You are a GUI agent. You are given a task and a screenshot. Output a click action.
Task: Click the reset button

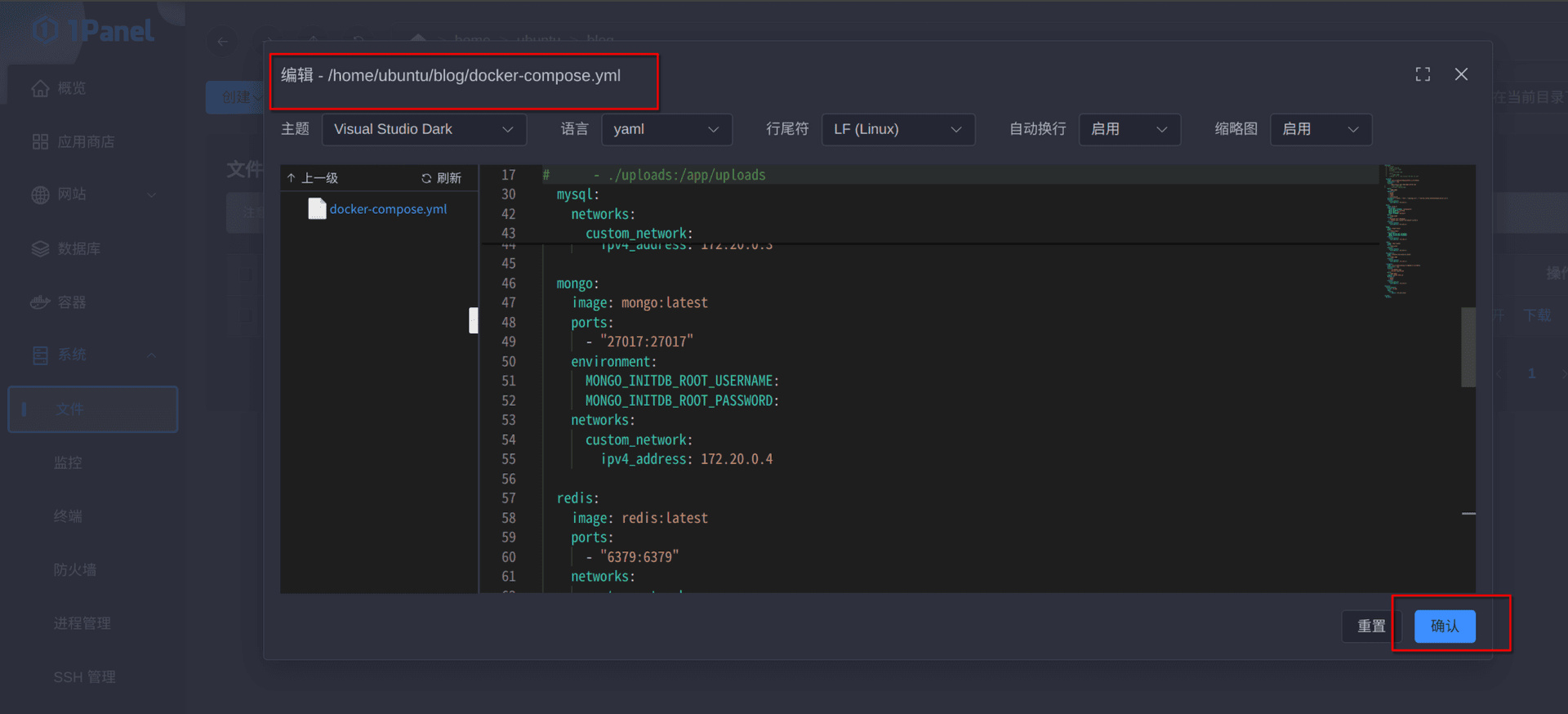tap(1370, 626)
